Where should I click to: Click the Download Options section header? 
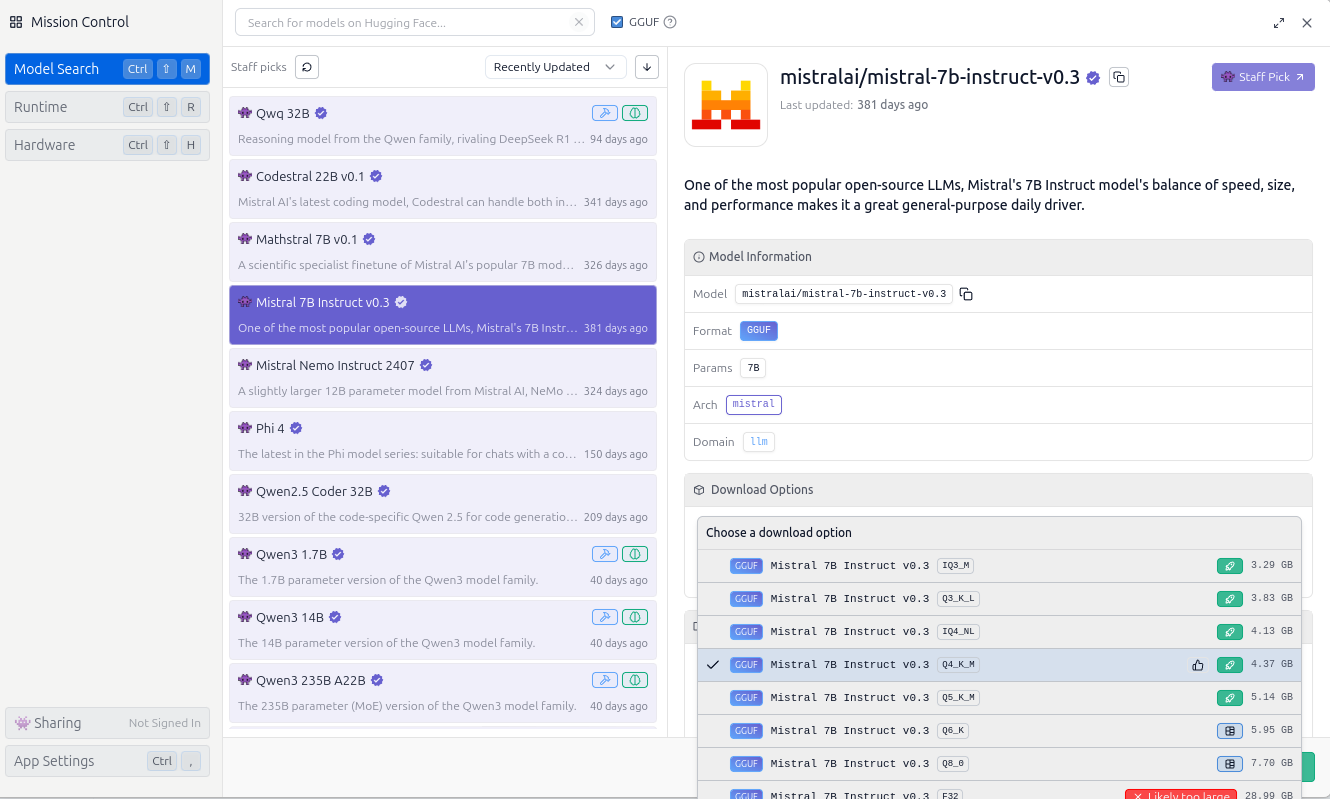pos(998,490)
